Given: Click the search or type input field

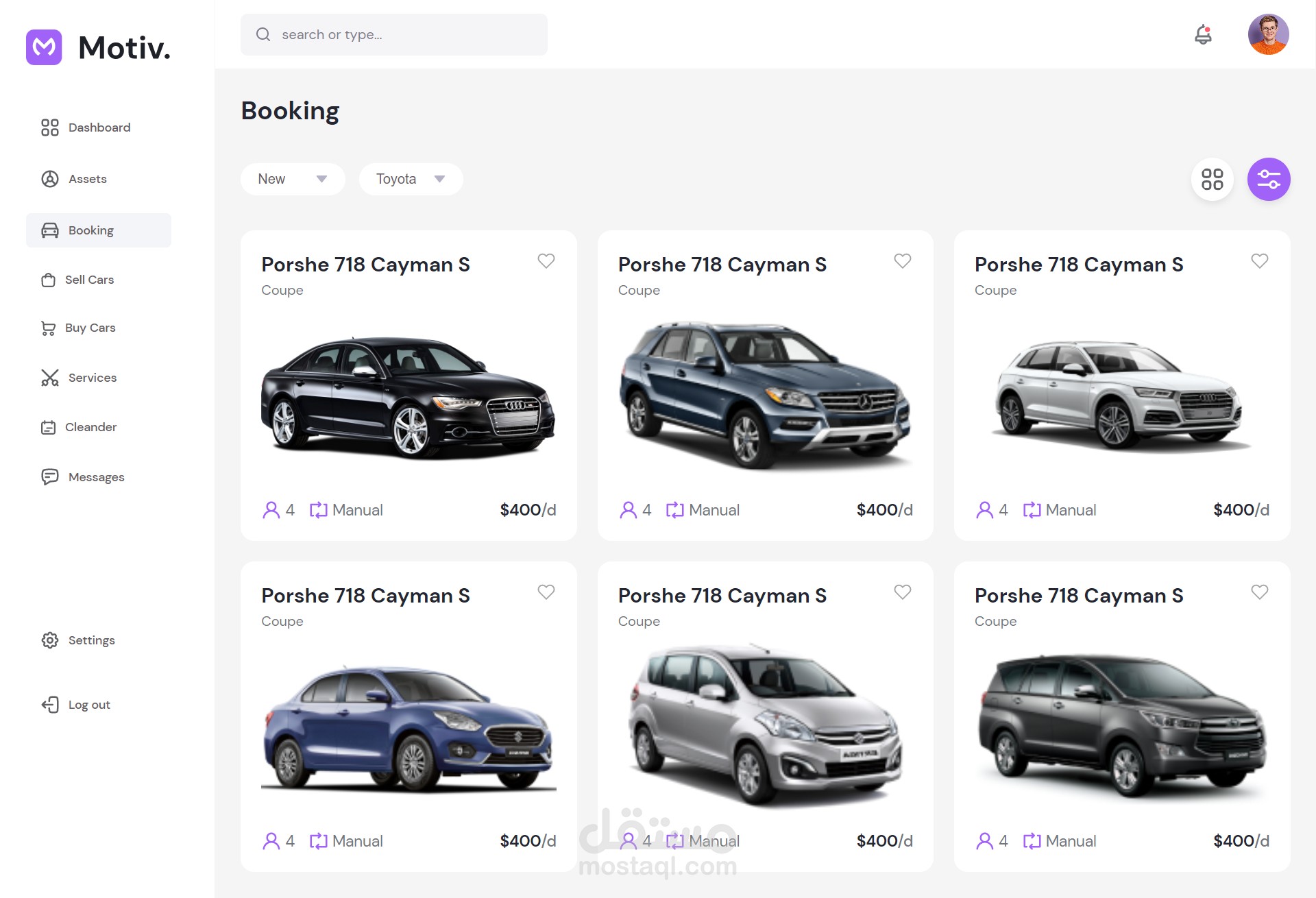Looking at the screenshot, I should click(x=394, y=34).
